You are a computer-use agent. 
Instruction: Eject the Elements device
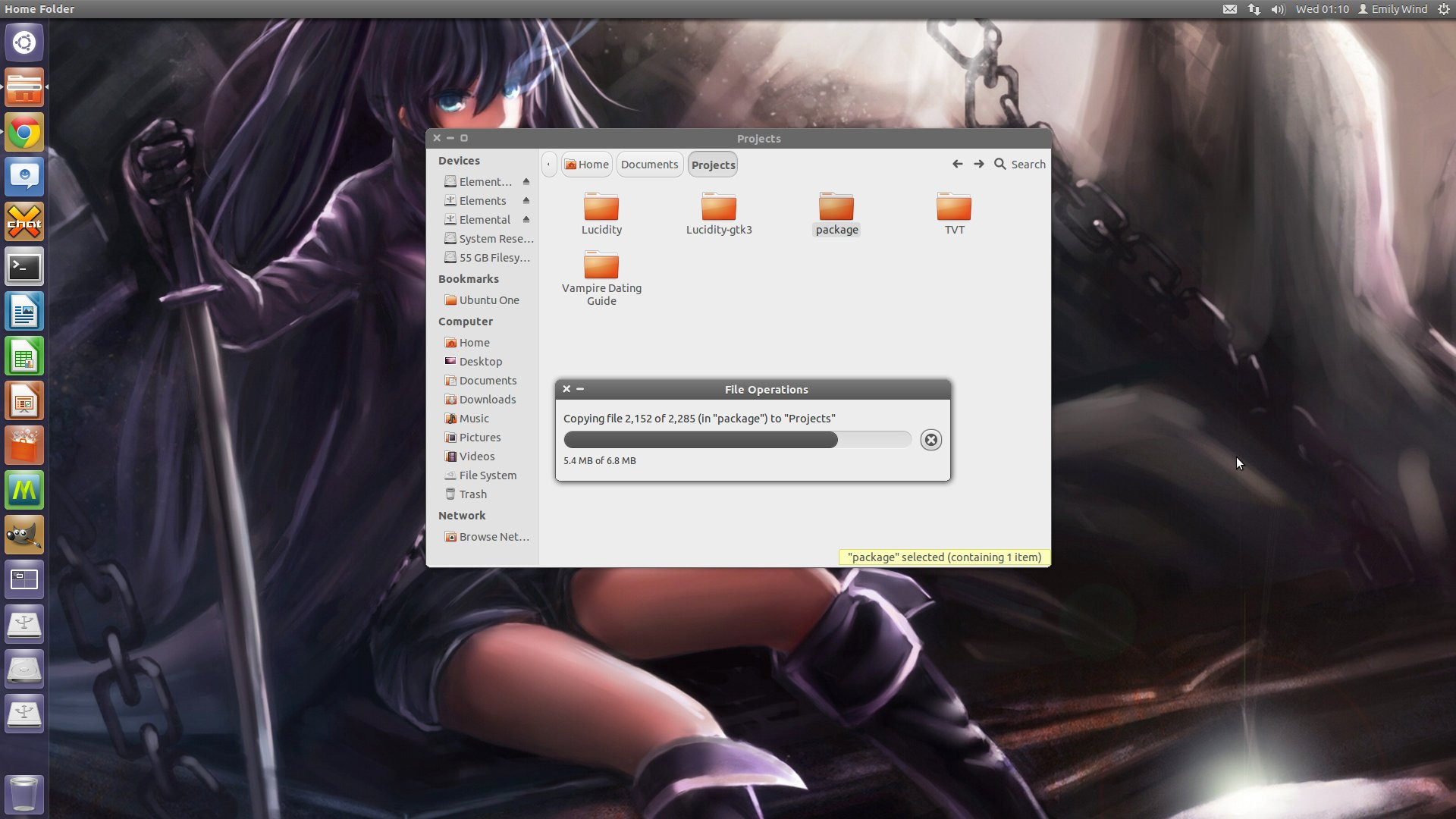(526, 200)
